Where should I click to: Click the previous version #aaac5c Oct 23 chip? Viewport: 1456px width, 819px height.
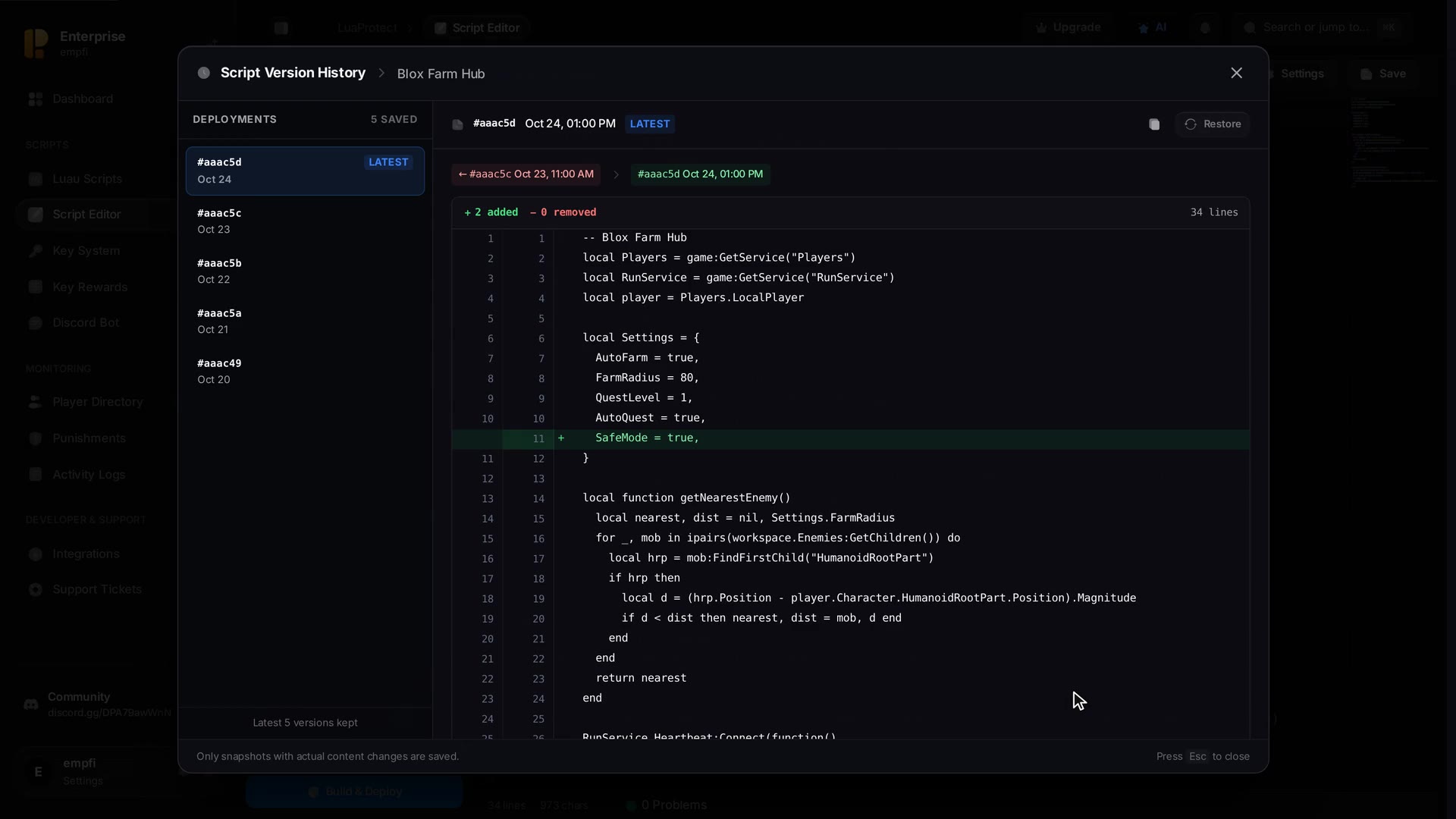coord(526,174)
